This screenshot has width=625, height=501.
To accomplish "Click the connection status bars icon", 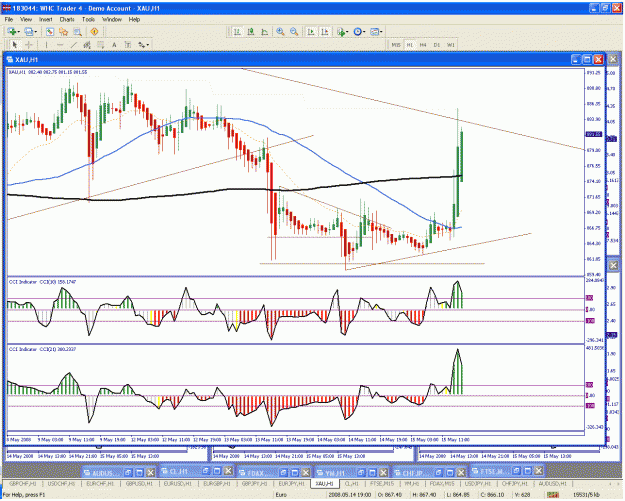I will (552, 495).
